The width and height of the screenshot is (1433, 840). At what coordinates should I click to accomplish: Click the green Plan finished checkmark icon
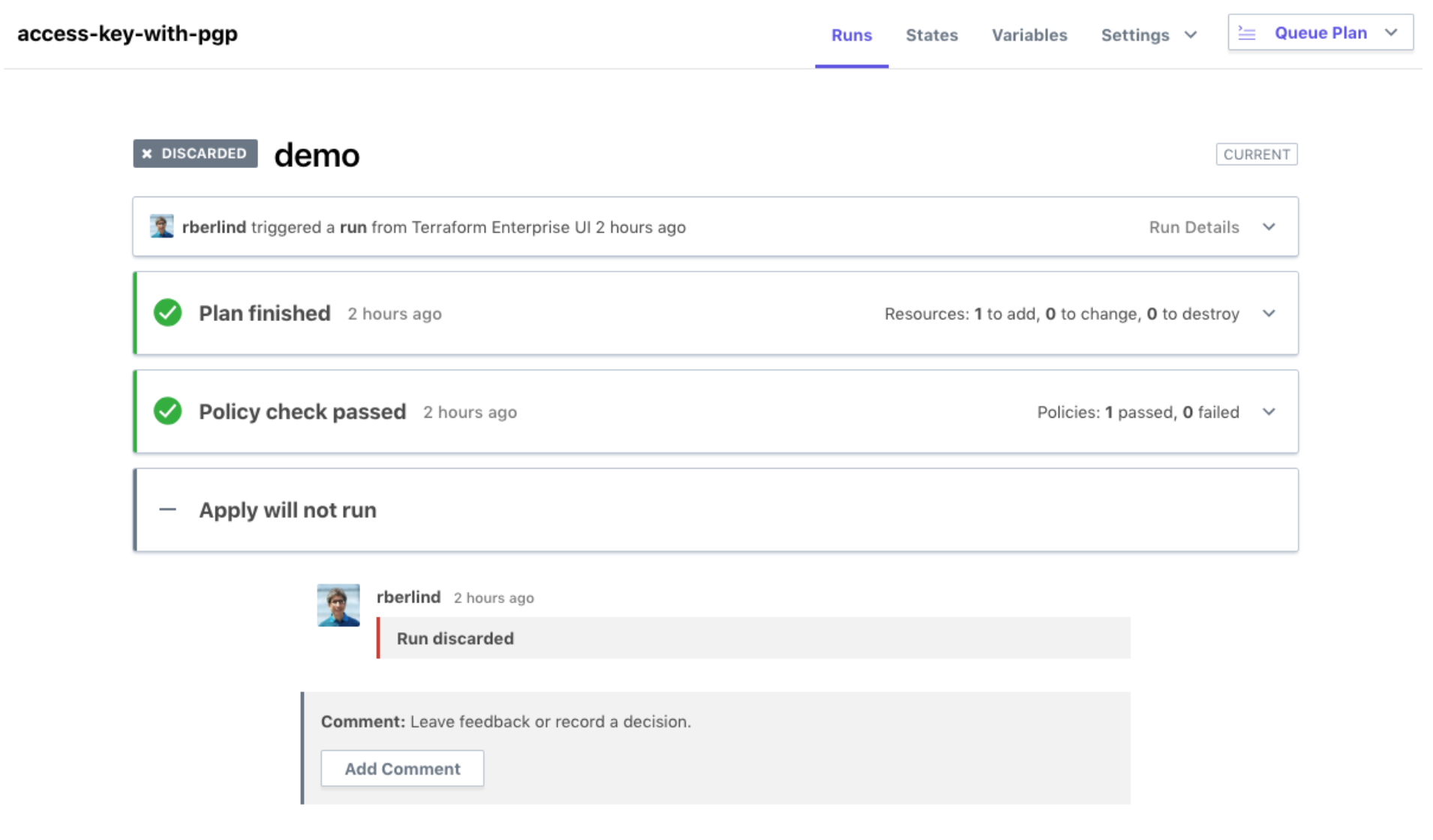[x=167, y=313]
